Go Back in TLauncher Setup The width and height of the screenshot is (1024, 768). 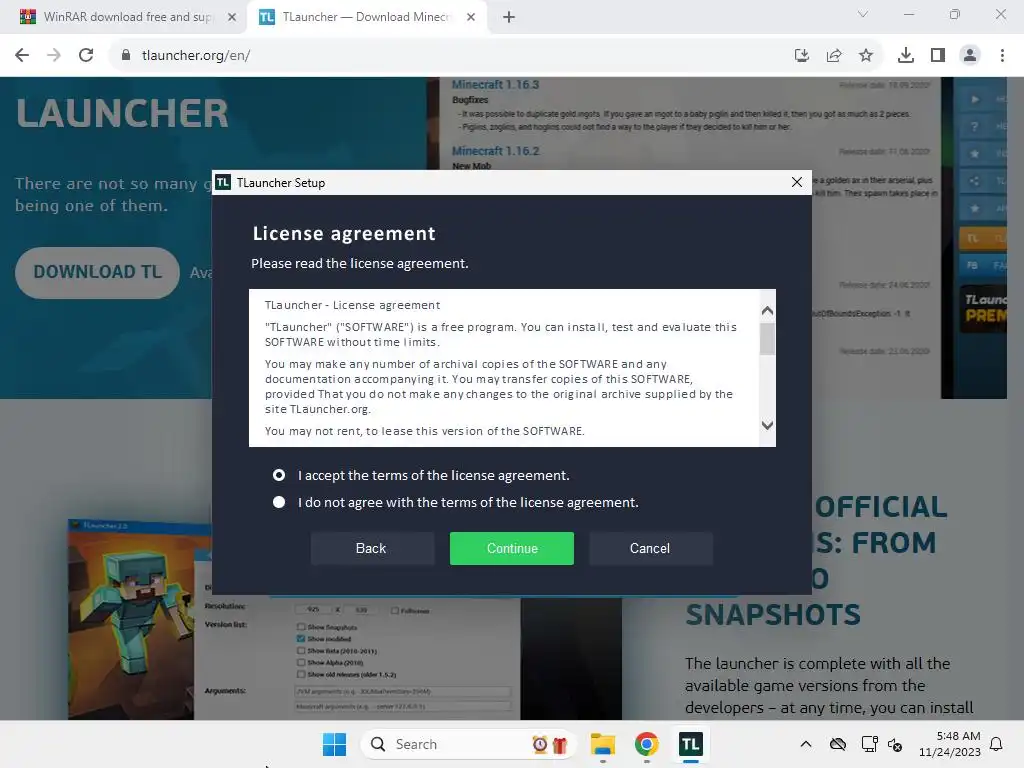click(372, 549)
